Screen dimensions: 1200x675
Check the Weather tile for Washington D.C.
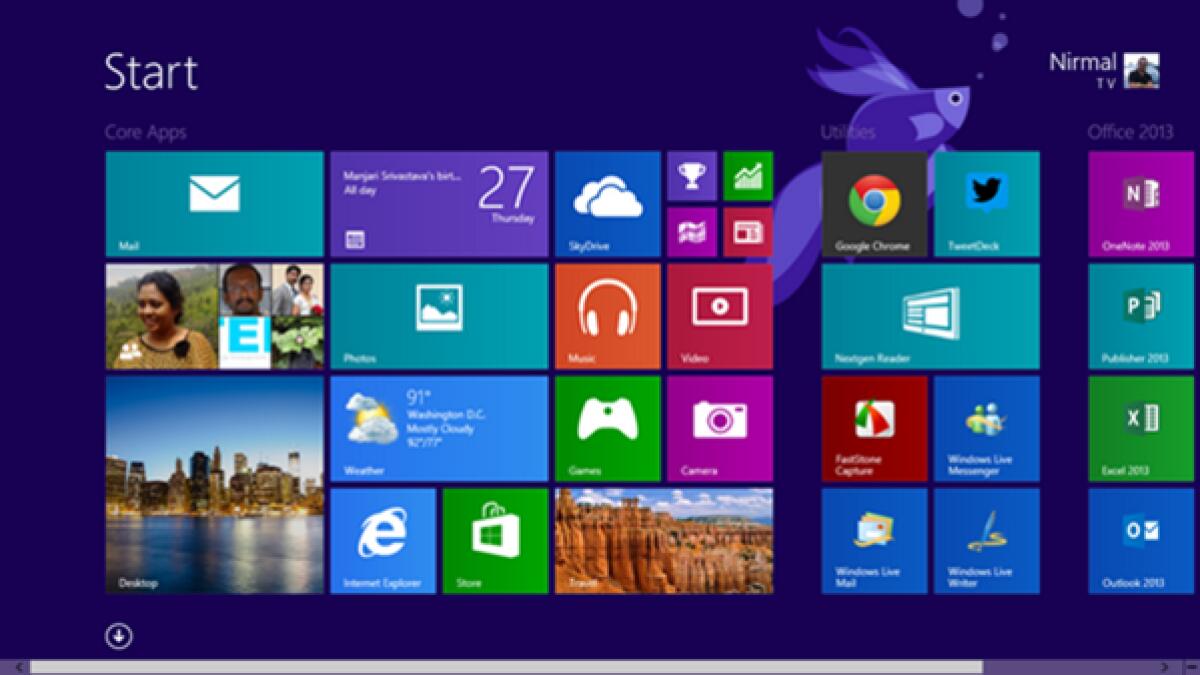(439, 429)
